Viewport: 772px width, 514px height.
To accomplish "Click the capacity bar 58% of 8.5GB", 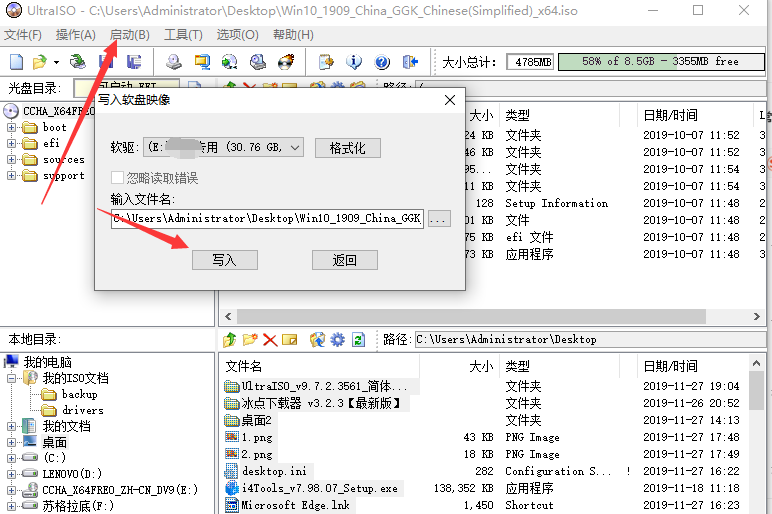I will point(661,62).
